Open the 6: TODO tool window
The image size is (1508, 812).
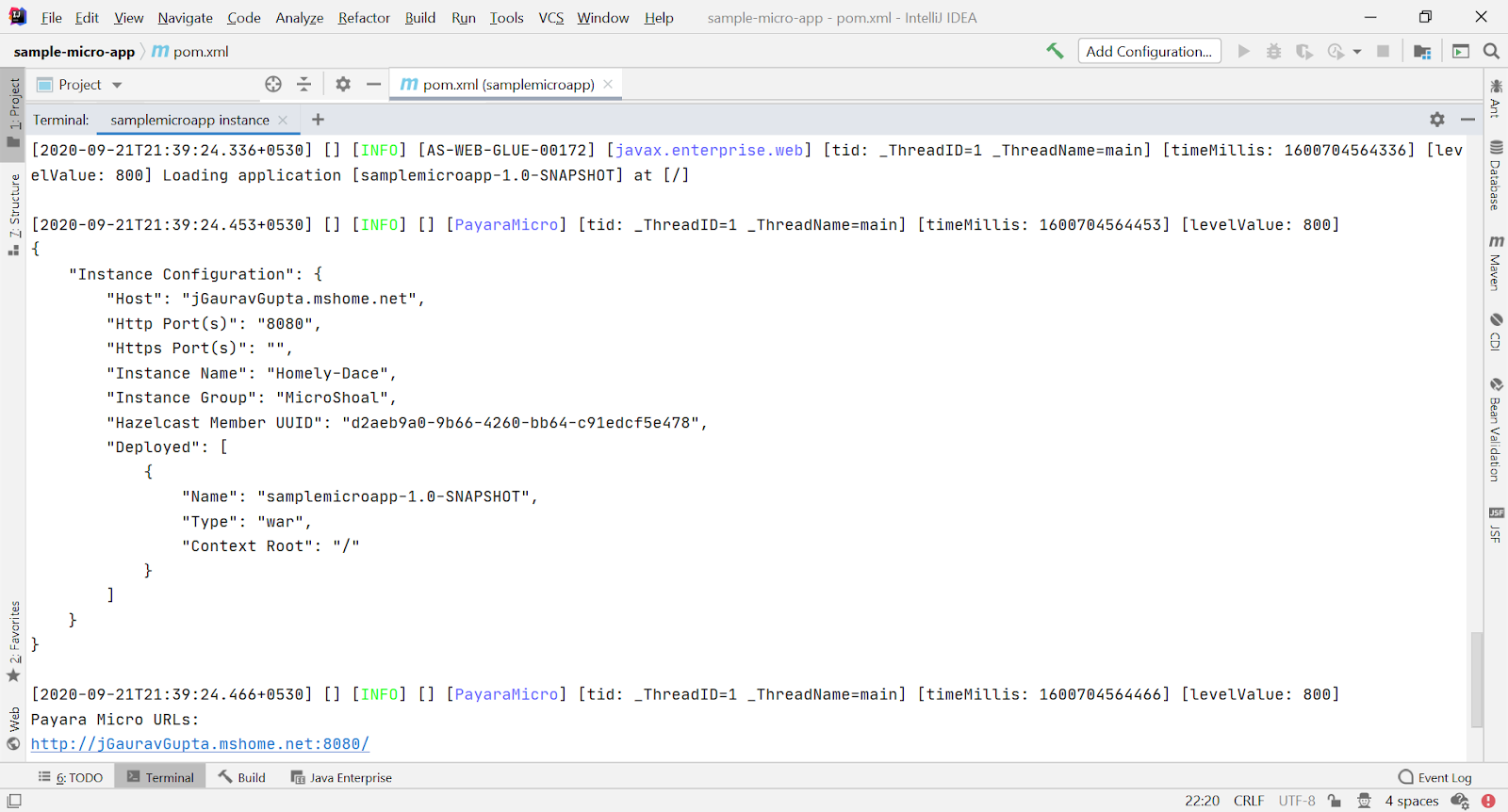click(x=71, y=777)
